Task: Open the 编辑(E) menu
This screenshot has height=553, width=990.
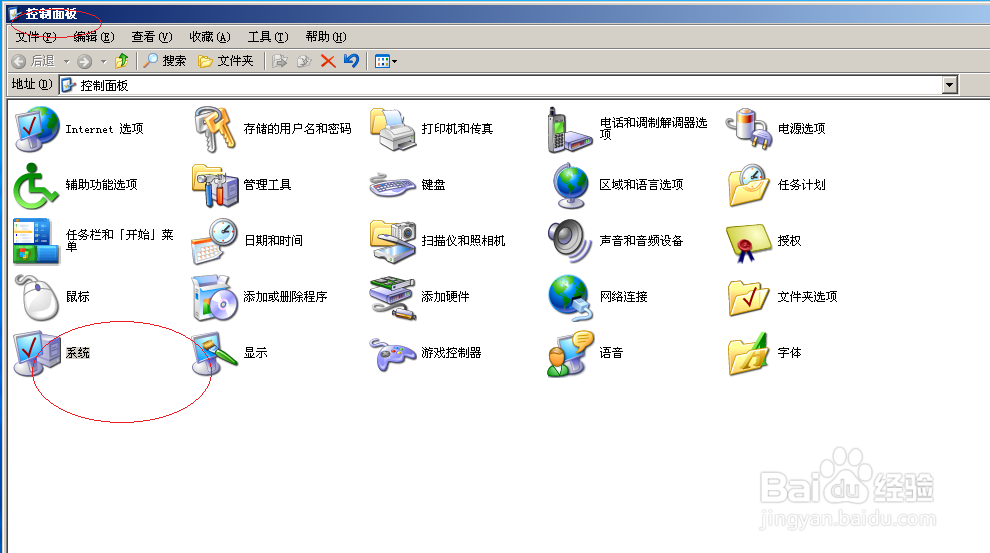Action: point(93,37)
